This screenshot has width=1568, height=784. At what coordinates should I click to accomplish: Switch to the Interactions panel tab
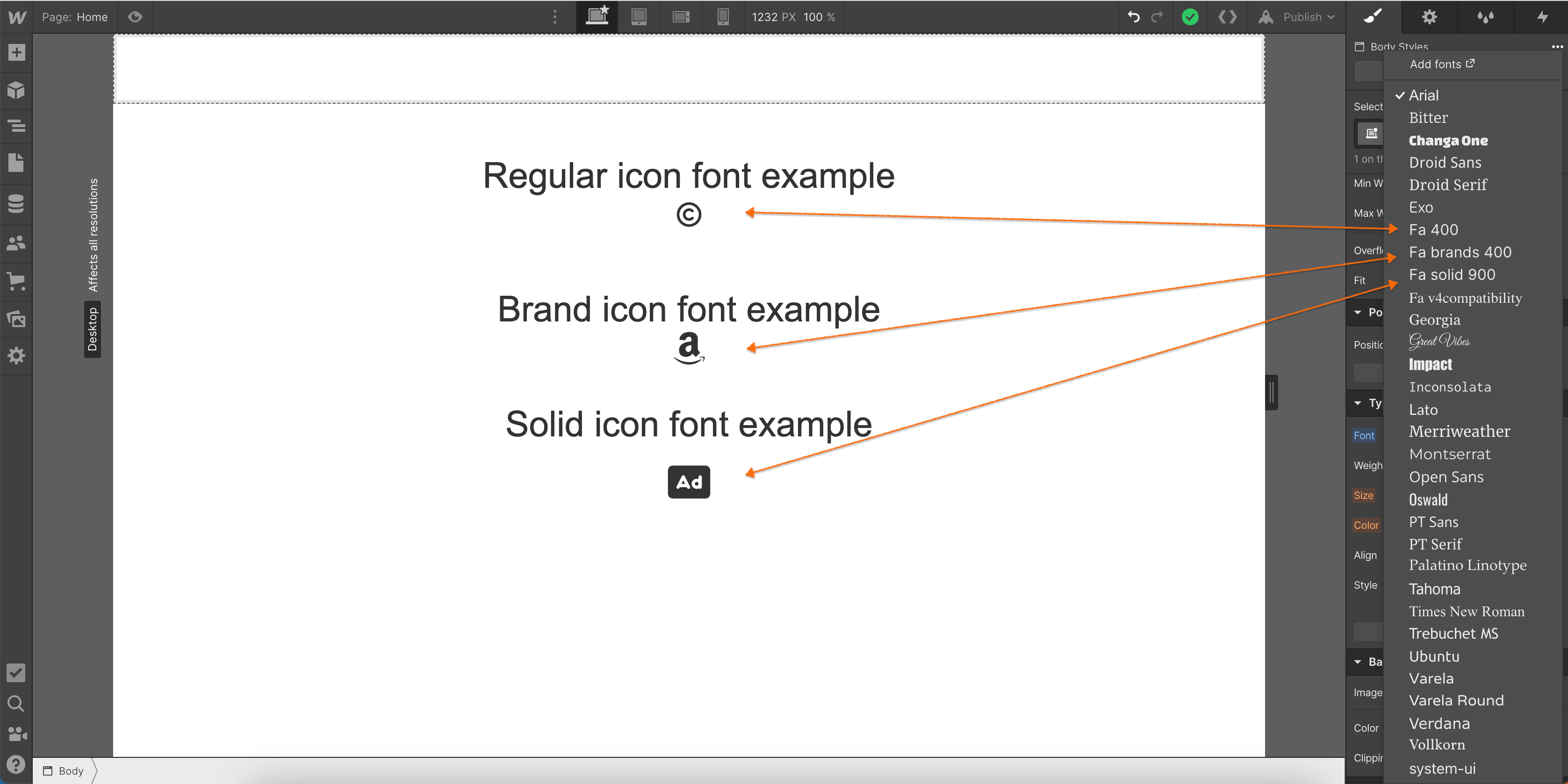[x=1542, y=17]
